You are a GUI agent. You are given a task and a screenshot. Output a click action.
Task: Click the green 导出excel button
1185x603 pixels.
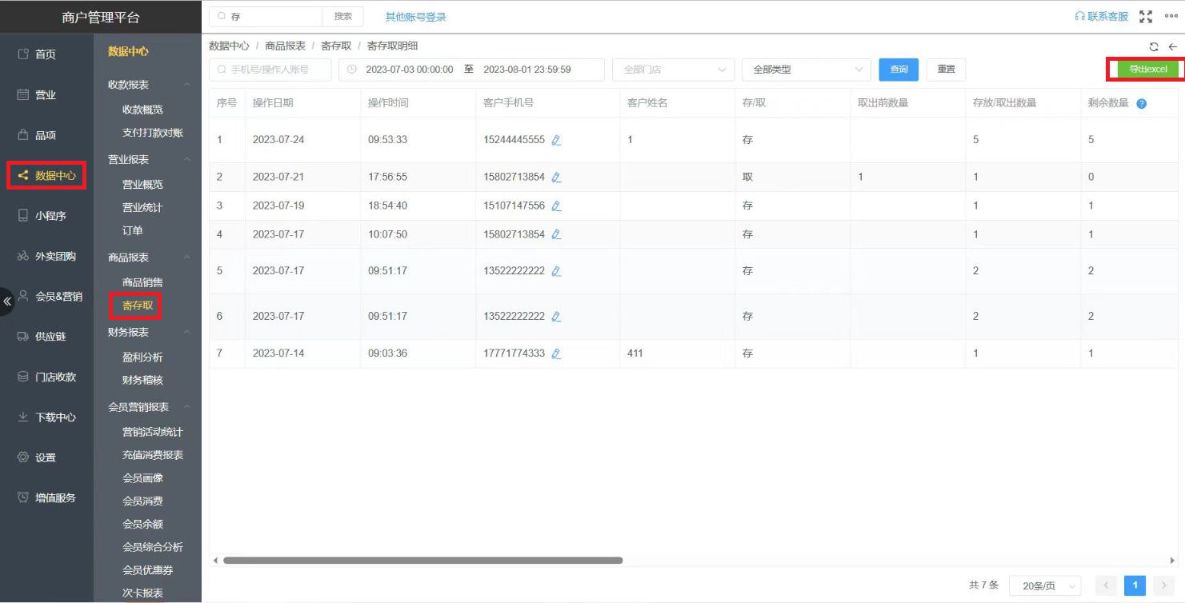click(x=1147, y=69)
